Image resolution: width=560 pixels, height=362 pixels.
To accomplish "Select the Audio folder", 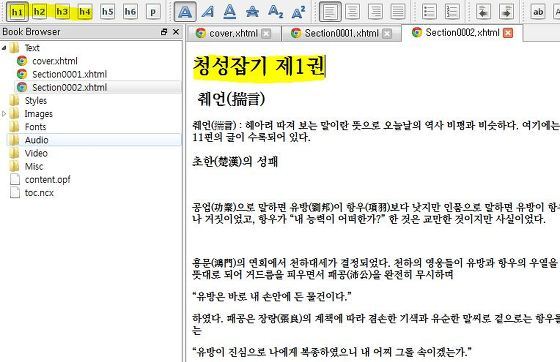I will pyautogui.click(x=36, y=140).
